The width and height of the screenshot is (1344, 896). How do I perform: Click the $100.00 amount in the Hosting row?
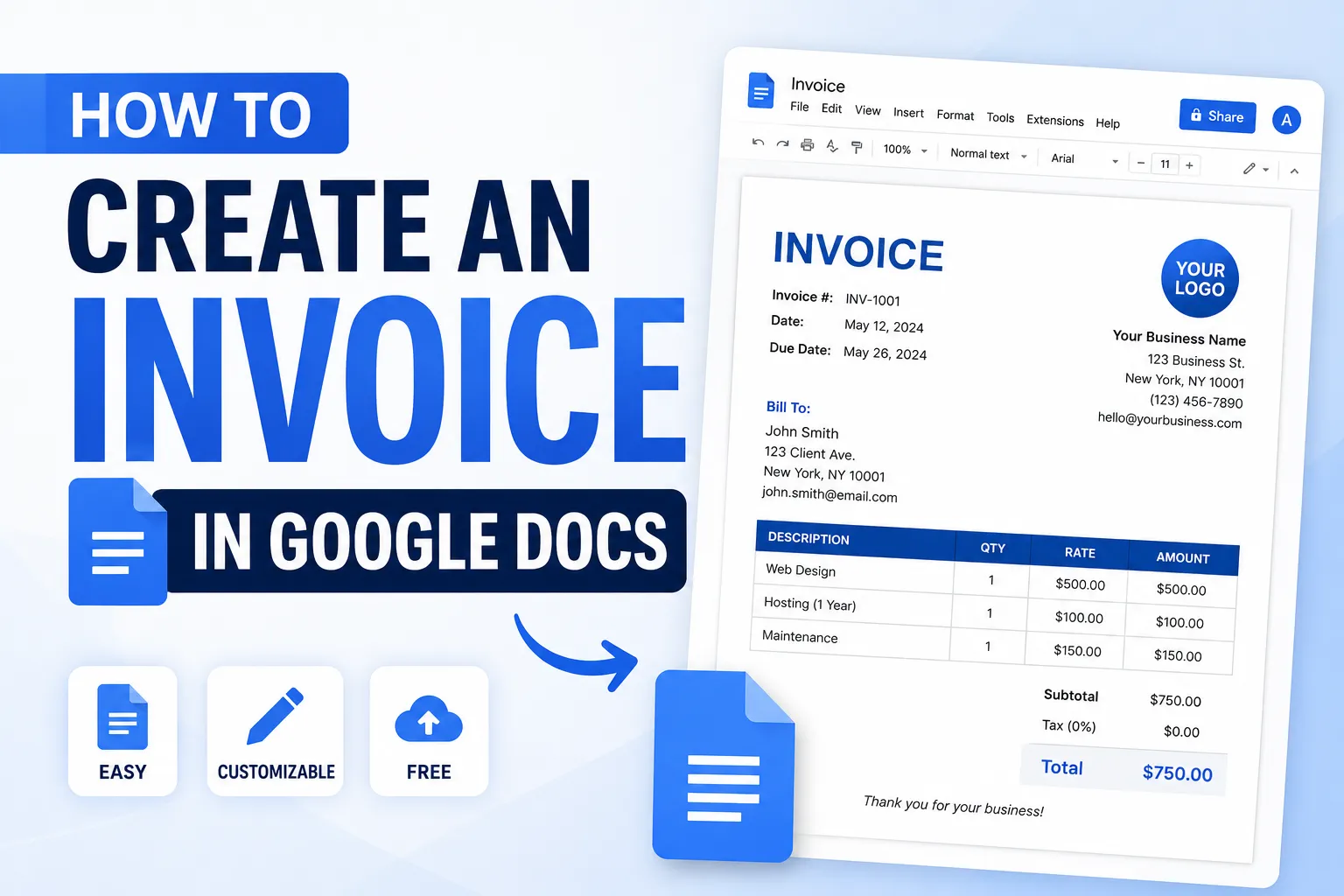coord(1179,623)
